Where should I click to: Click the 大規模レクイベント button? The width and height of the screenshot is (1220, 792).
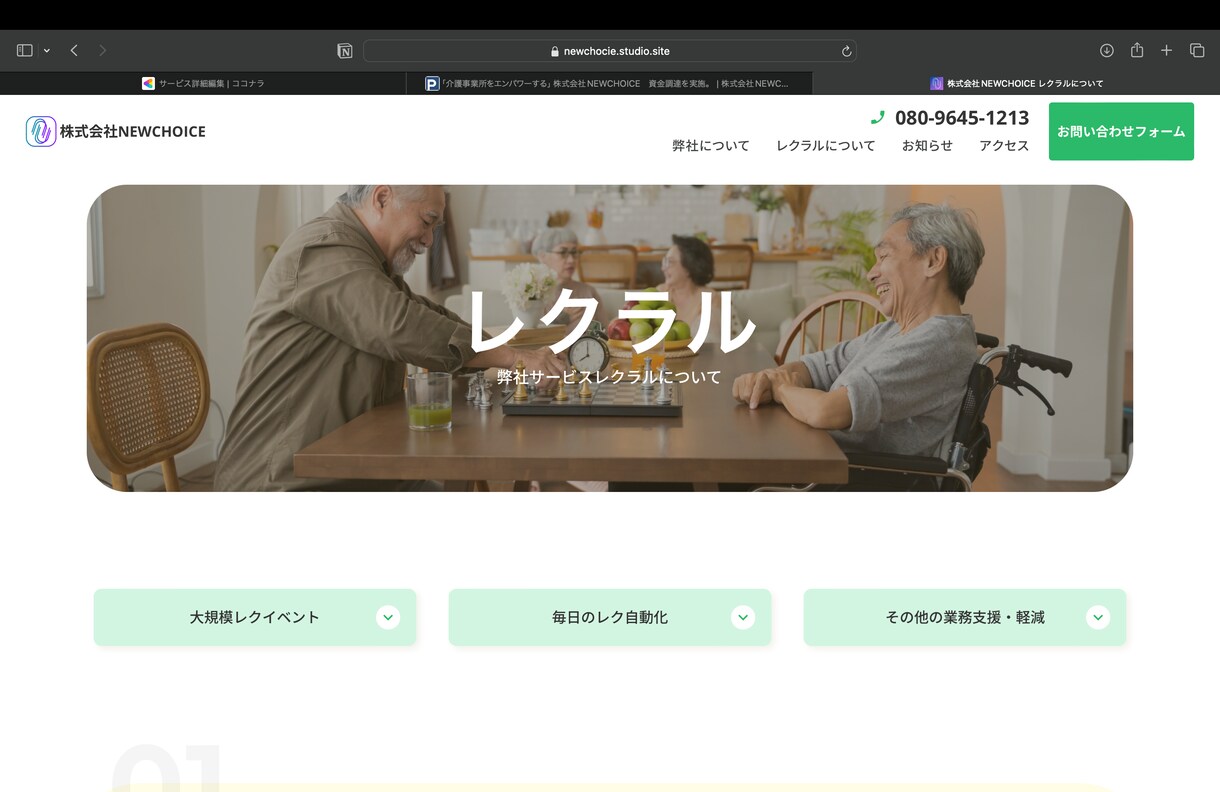[255, 617]
